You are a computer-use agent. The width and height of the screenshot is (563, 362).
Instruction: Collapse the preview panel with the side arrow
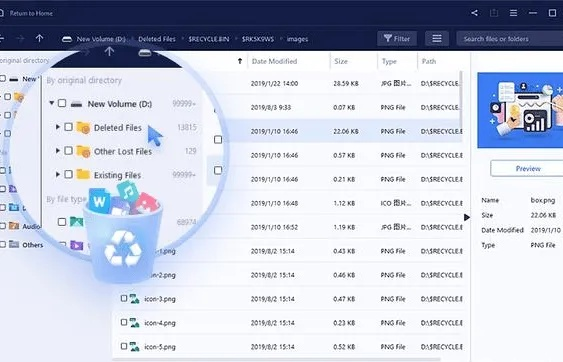click(x=467, y=217)
